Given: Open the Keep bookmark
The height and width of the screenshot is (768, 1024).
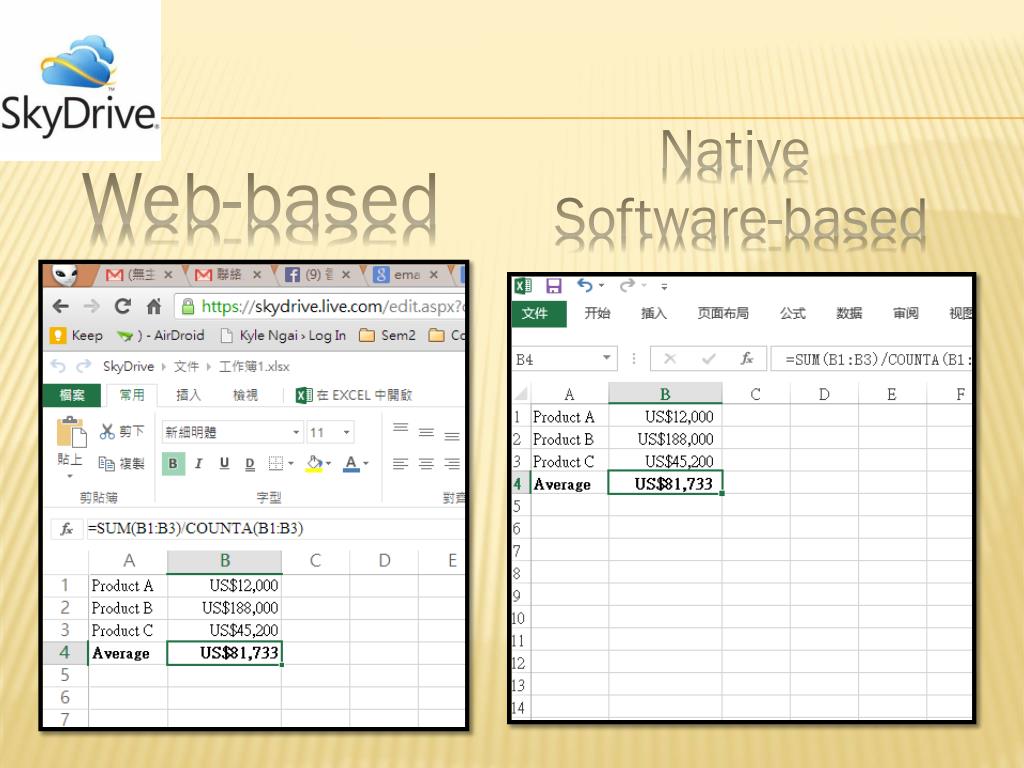Looking at the screenshot, I should [x=76, y=335].
